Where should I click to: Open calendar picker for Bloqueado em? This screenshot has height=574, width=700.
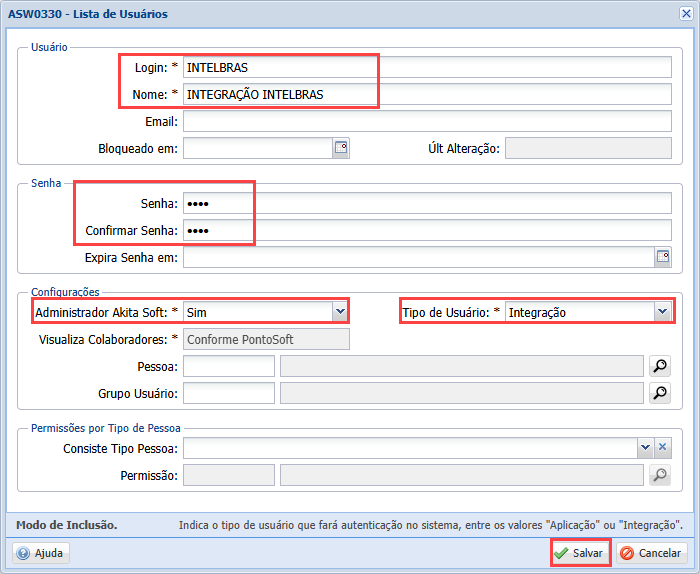(x=340, y=148)
